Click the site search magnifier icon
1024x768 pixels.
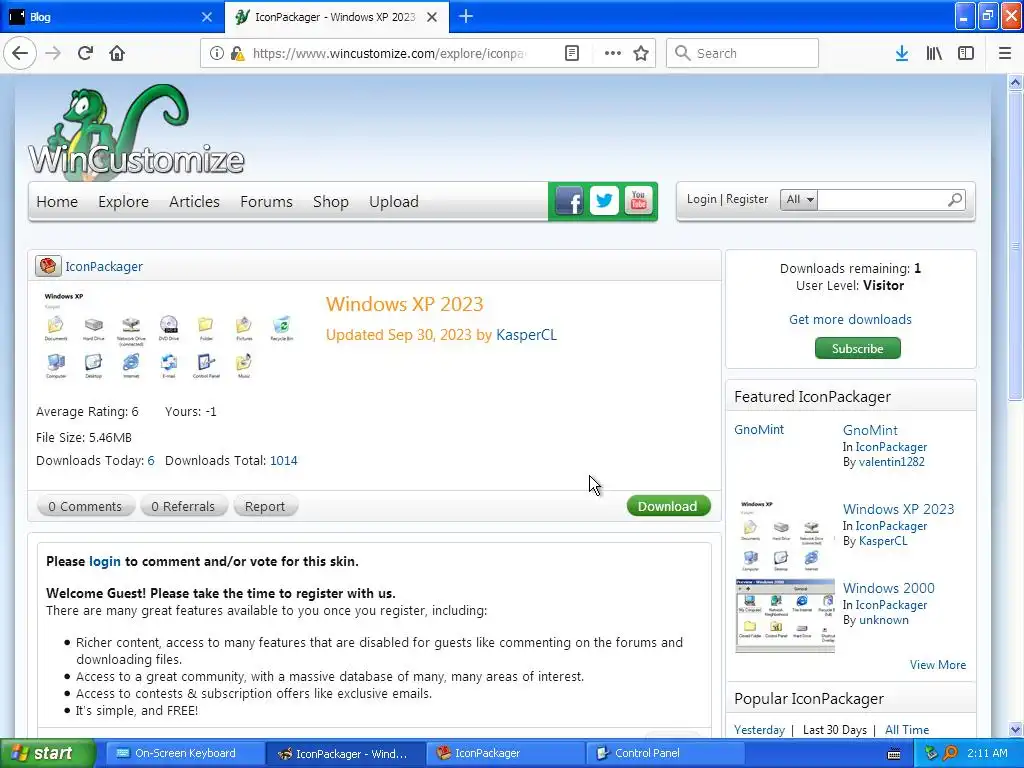(955, 199)
